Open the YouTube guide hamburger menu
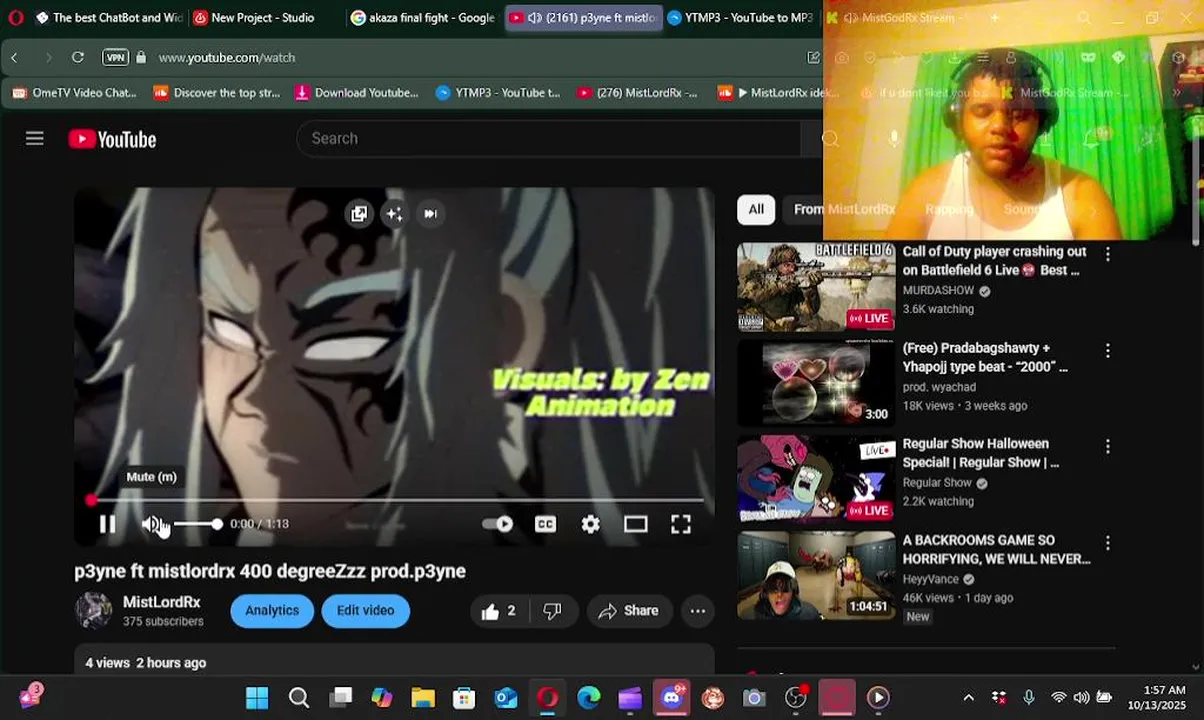 pyautogui.click(x=35, y=139)
